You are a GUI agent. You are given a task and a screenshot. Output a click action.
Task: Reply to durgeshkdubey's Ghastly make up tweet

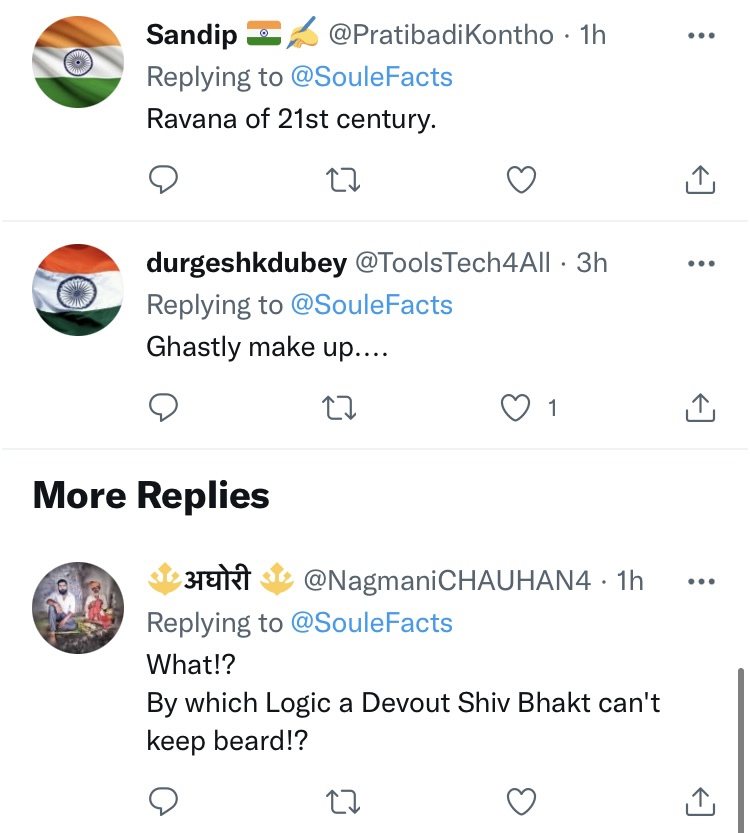pyautogui.click(x=163, y=407)
